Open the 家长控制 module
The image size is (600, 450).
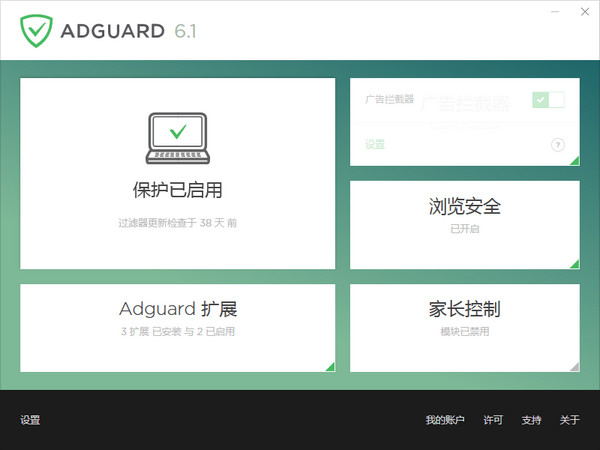pyautogui.click(x=464, y=316)
